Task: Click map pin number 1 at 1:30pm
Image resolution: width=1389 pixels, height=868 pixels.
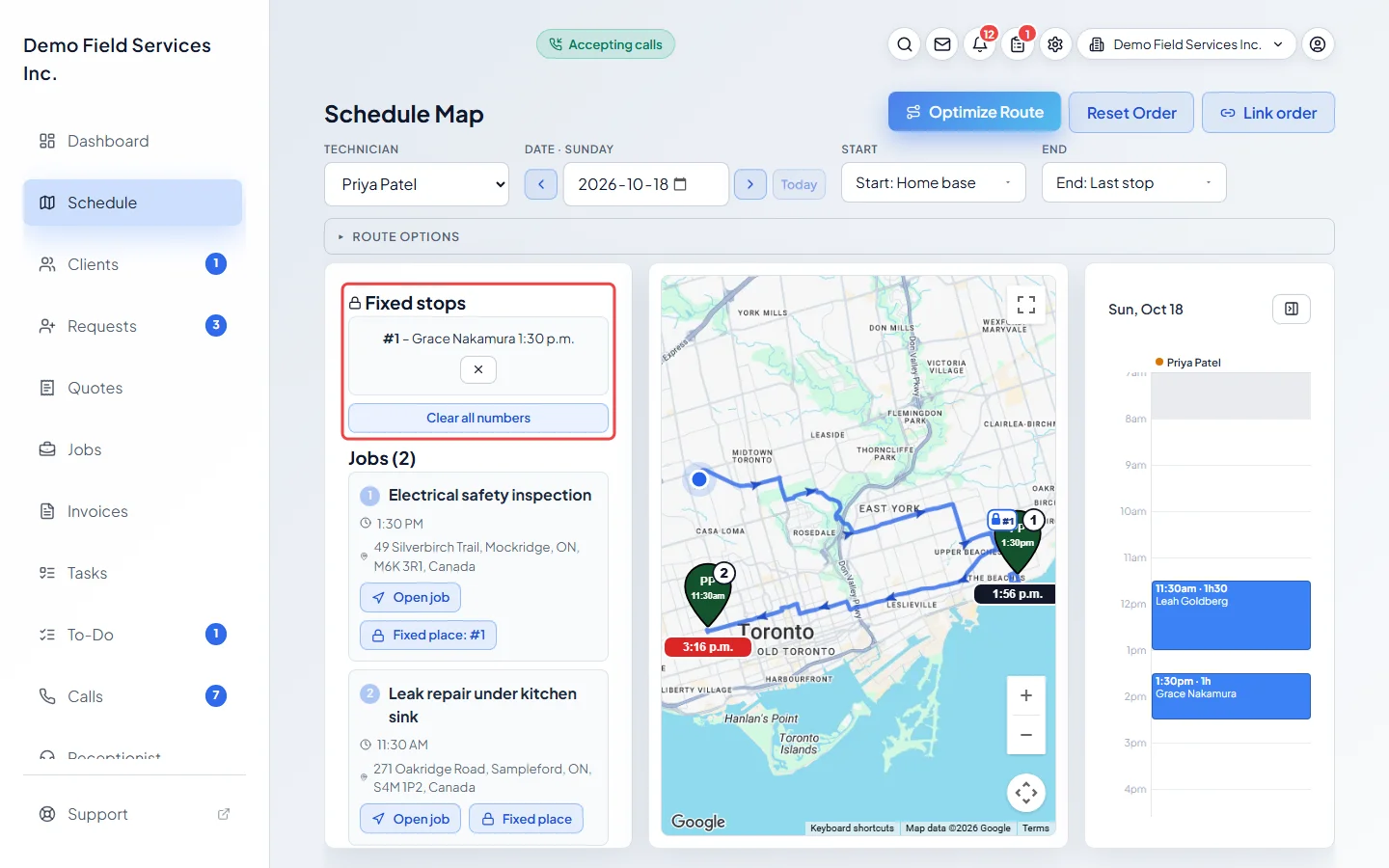Action: pyautogui.click(x=1019, y=542)
